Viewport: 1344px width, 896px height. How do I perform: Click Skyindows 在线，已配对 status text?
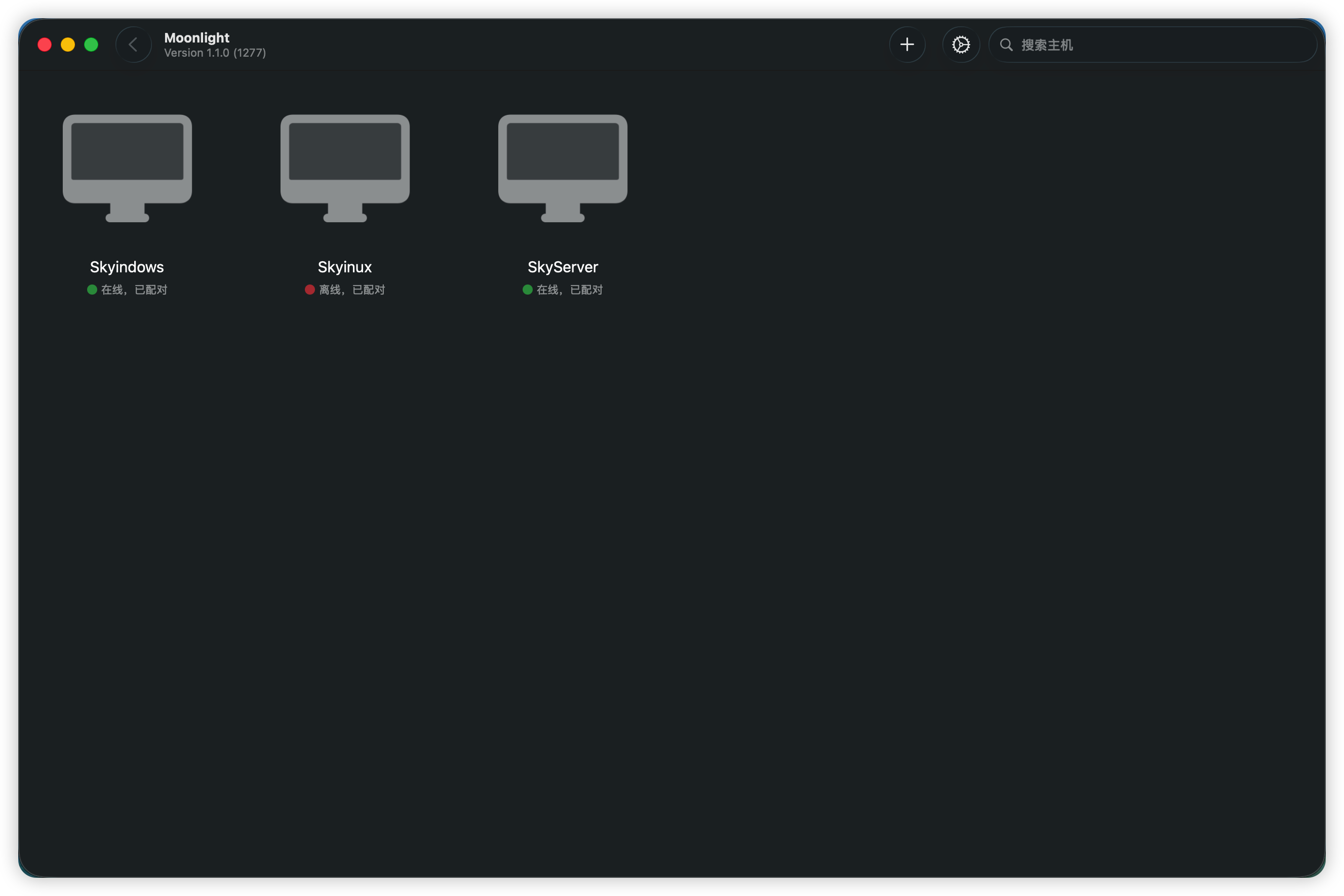[134, 290]
